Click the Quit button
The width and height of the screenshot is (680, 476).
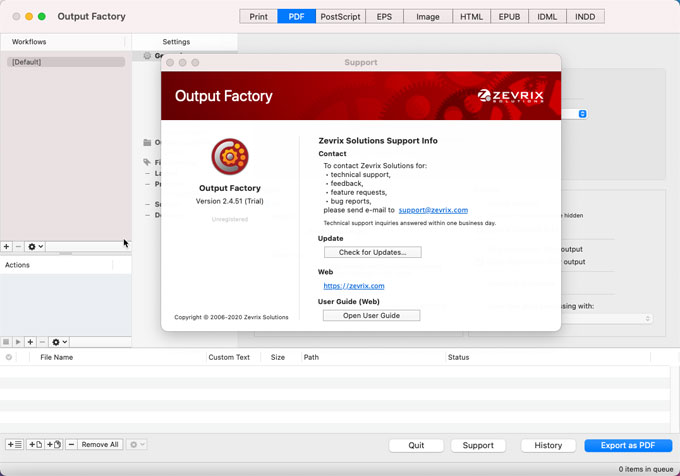click(416, 445)
